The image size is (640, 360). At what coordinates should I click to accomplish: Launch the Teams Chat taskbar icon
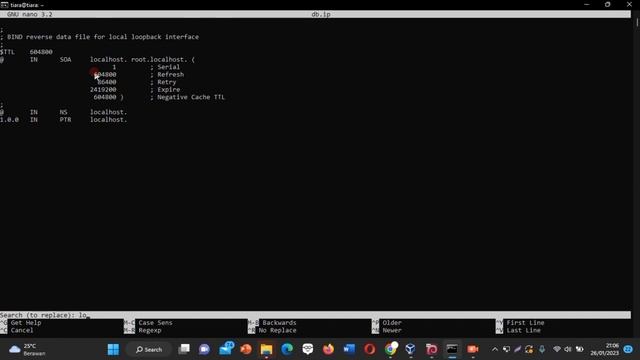[x=204, y=349]
